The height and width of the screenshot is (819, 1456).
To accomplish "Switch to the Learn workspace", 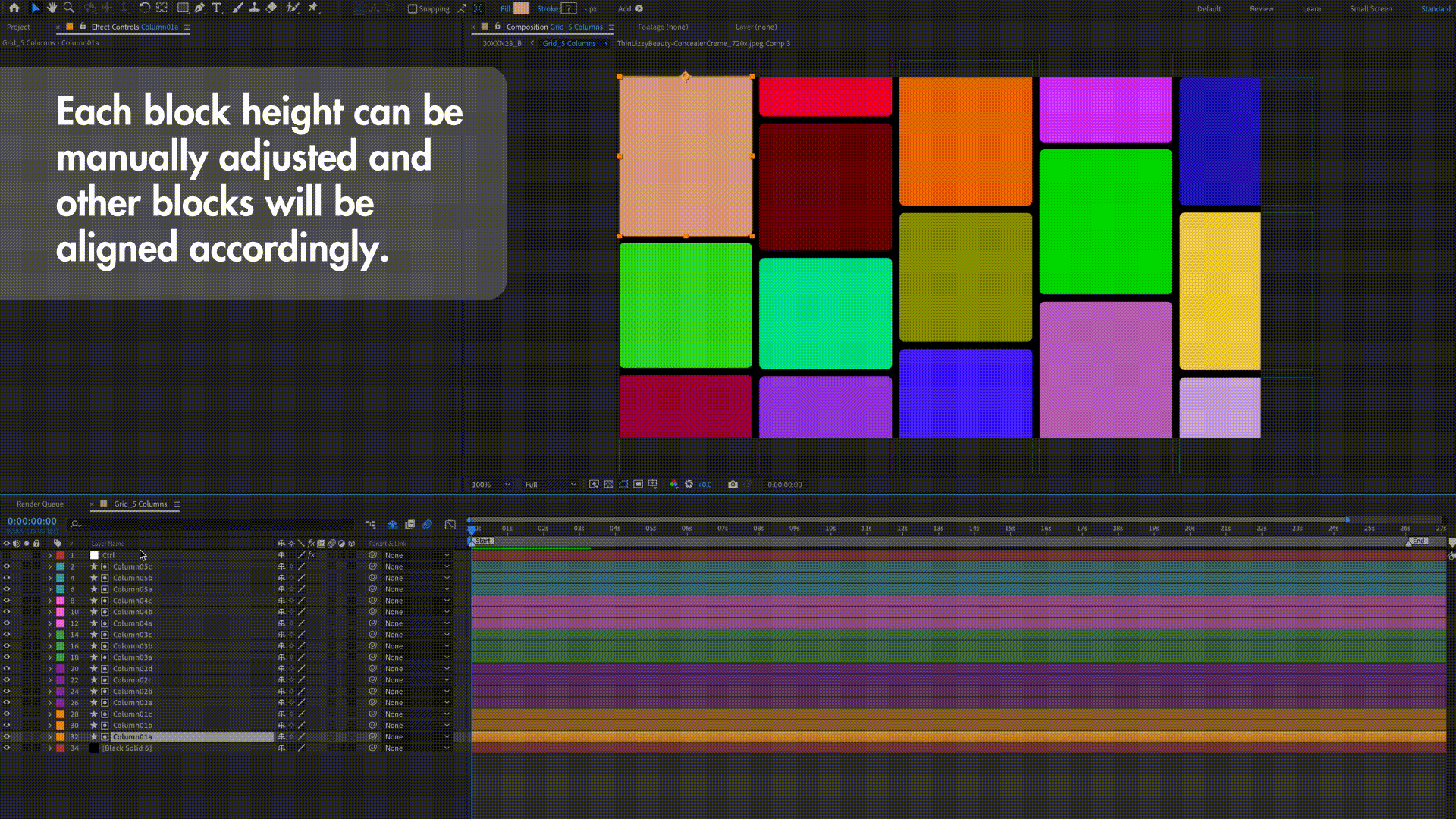I will click(1311, 9).
